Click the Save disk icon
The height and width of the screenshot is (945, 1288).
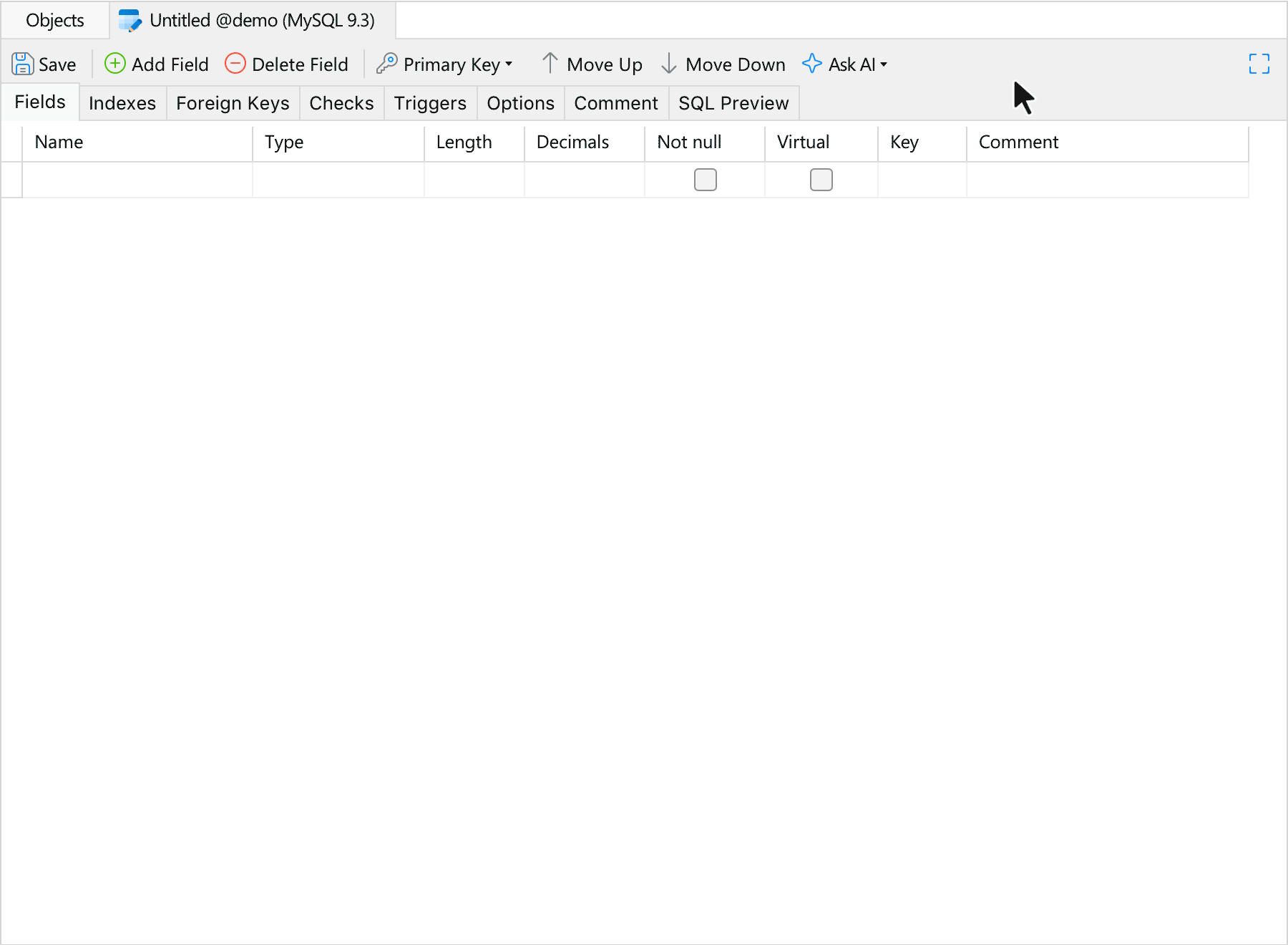click(x=23, y=64)
